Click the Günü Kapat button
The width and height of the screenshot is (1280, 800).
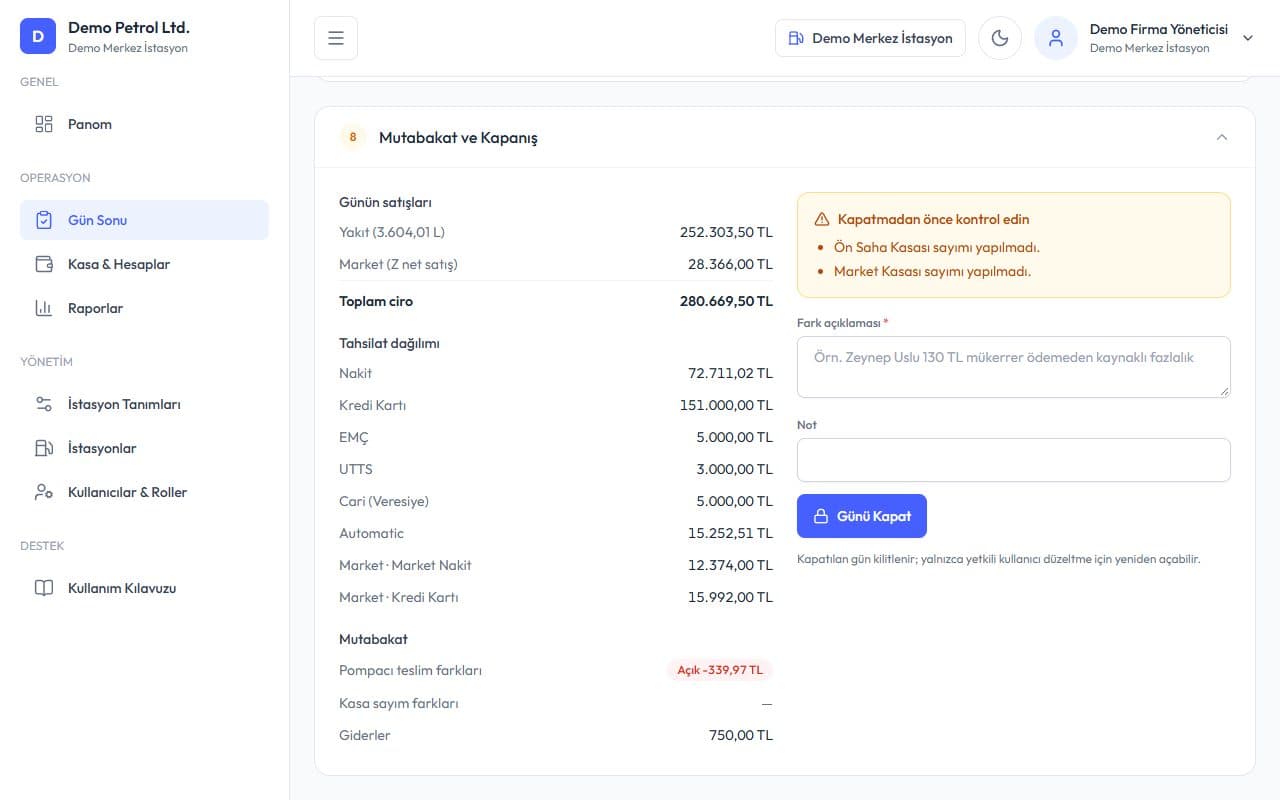(862, 516)
